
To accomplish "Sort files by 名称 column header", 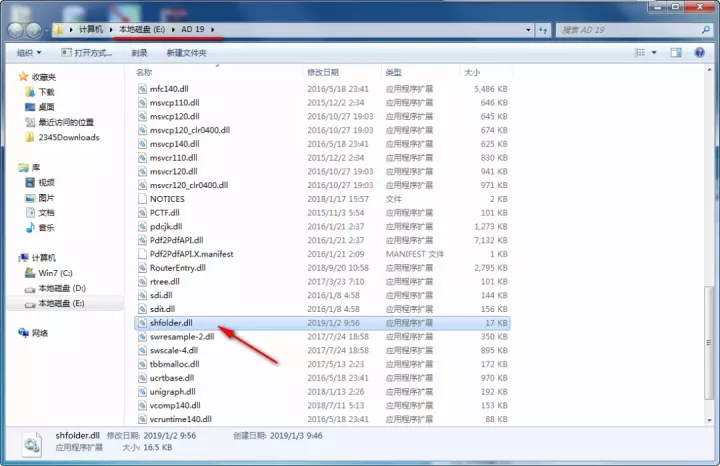I will (145, 73).
